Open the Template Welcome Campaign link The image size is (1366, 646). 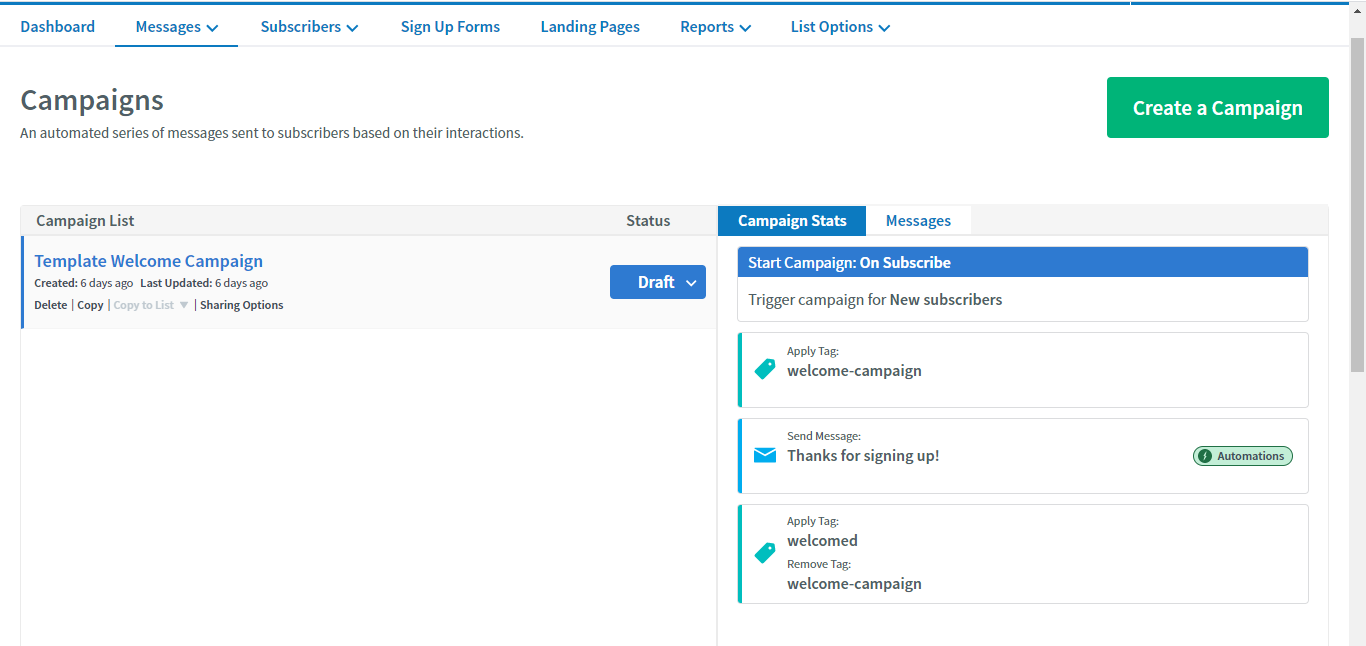pos(149,261)
